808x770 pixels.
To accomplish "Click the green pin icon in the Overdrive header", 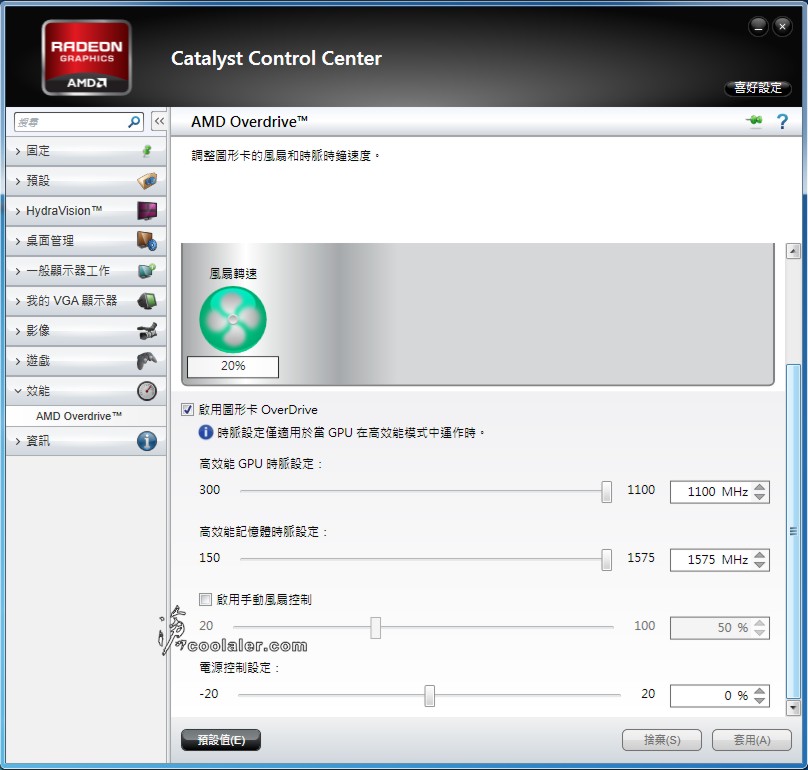I will pos(754,121).
